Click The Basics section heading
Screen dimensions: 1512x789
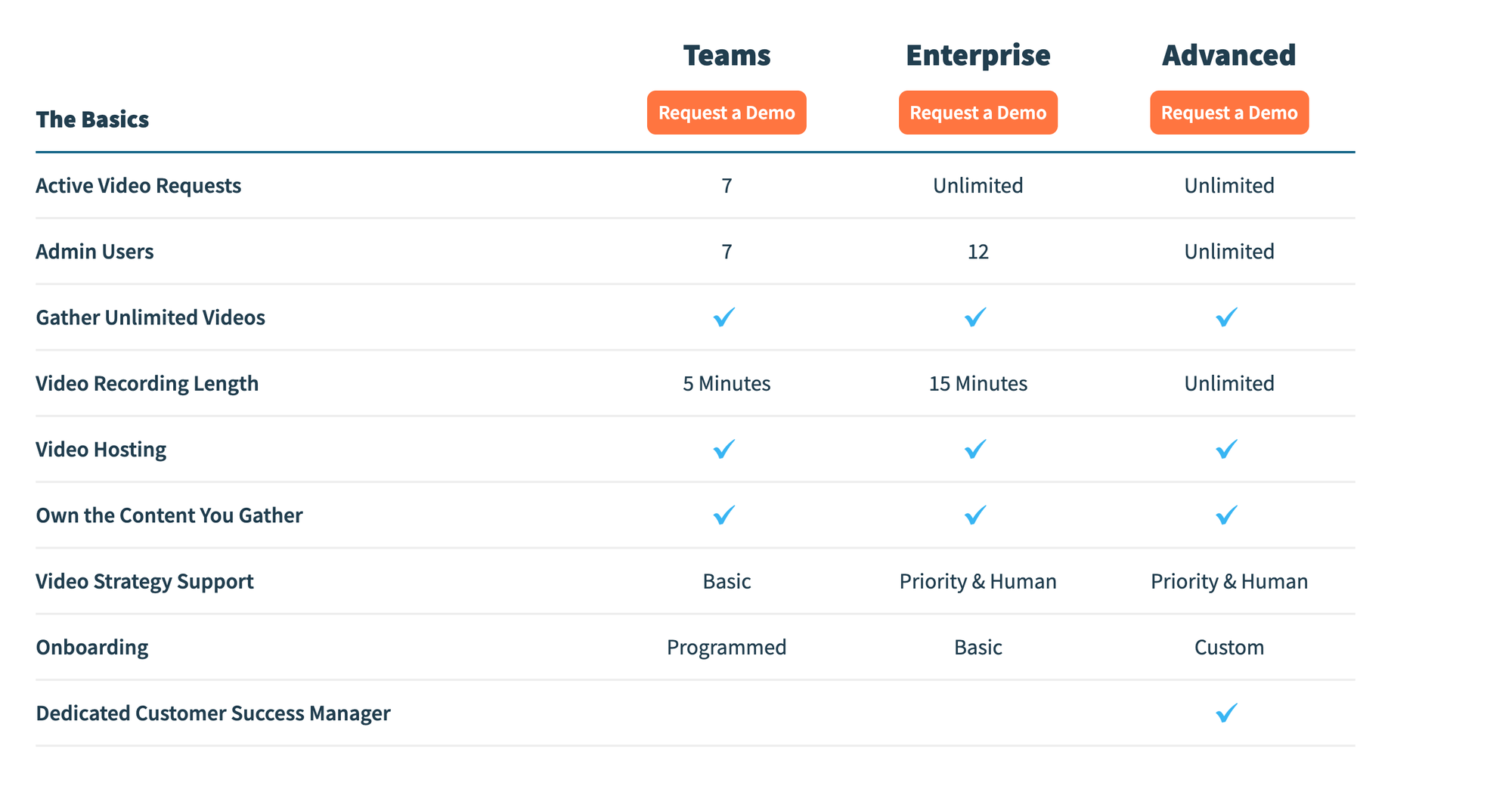click(x=92, y=119)
